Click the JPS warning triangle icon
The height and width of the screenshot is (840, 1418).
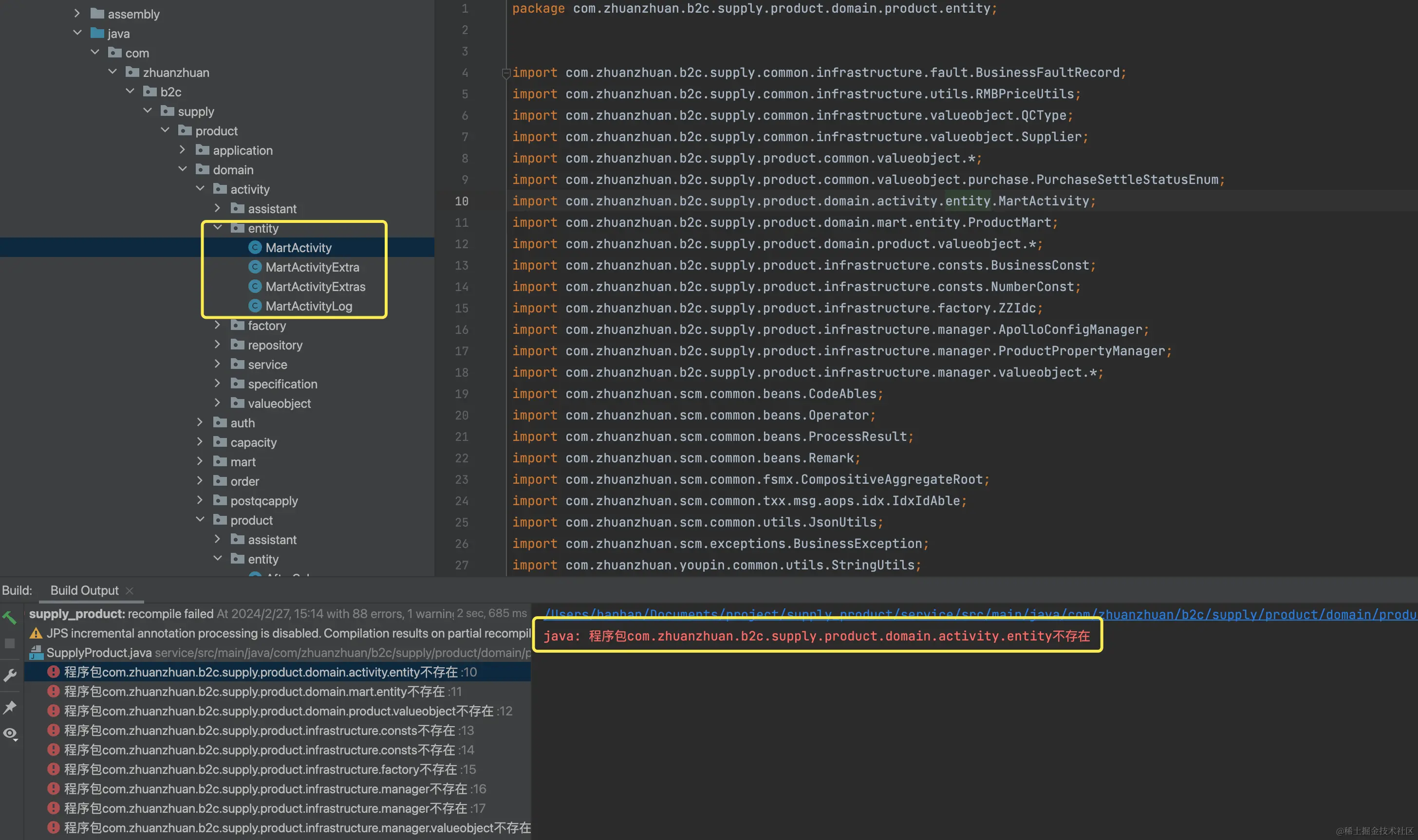pyautogui.click(x=36, y=633)
